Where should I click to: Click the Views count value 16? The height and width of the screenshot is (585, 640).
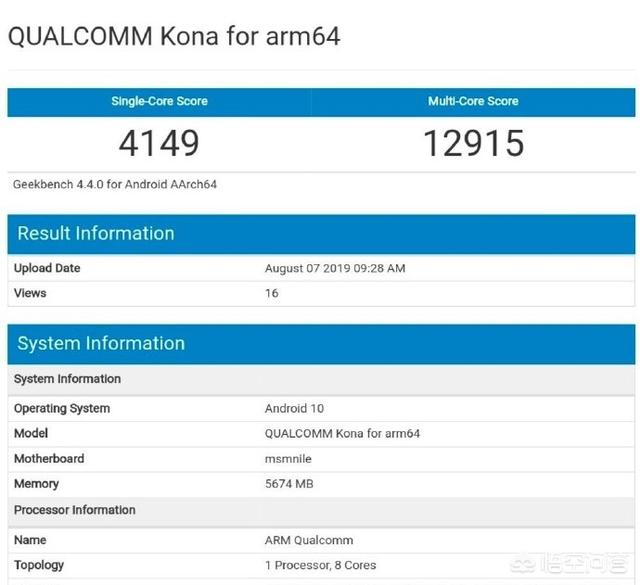[x=272, y=293]
